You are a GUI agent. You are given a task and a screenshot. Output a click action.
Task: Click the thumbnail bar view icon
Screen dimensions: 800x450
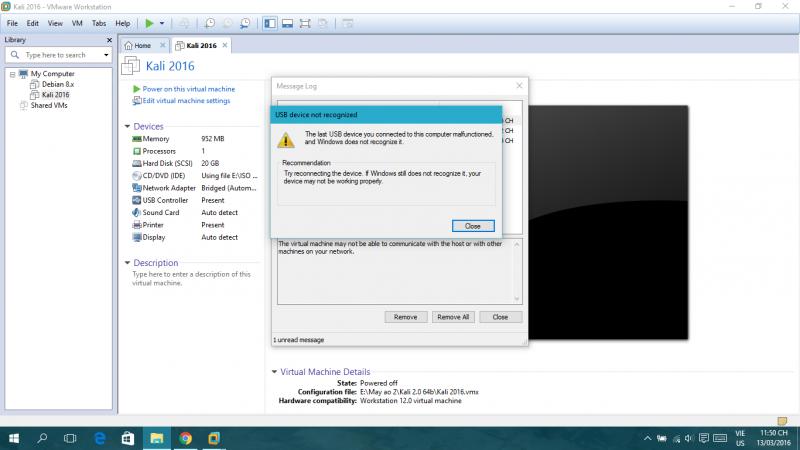point(287,23)
